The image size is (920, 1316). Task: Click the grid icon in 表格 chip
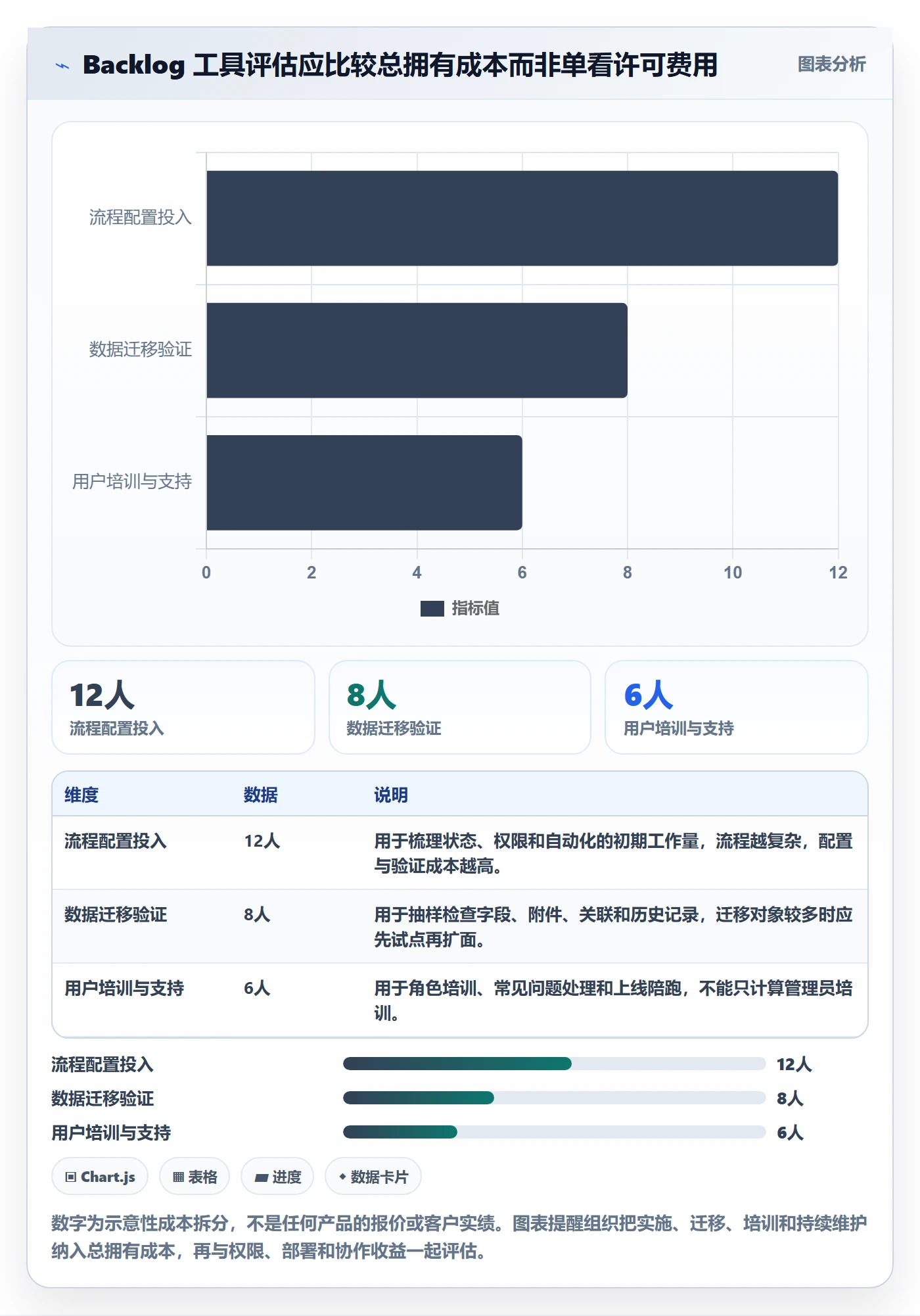178,1177
